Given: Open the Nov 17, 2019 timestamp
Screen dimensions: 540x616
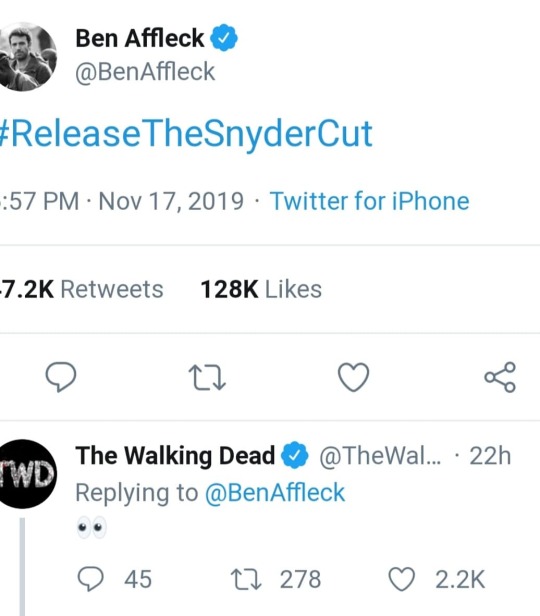Looking at the screenshot, I should point(171,202).
